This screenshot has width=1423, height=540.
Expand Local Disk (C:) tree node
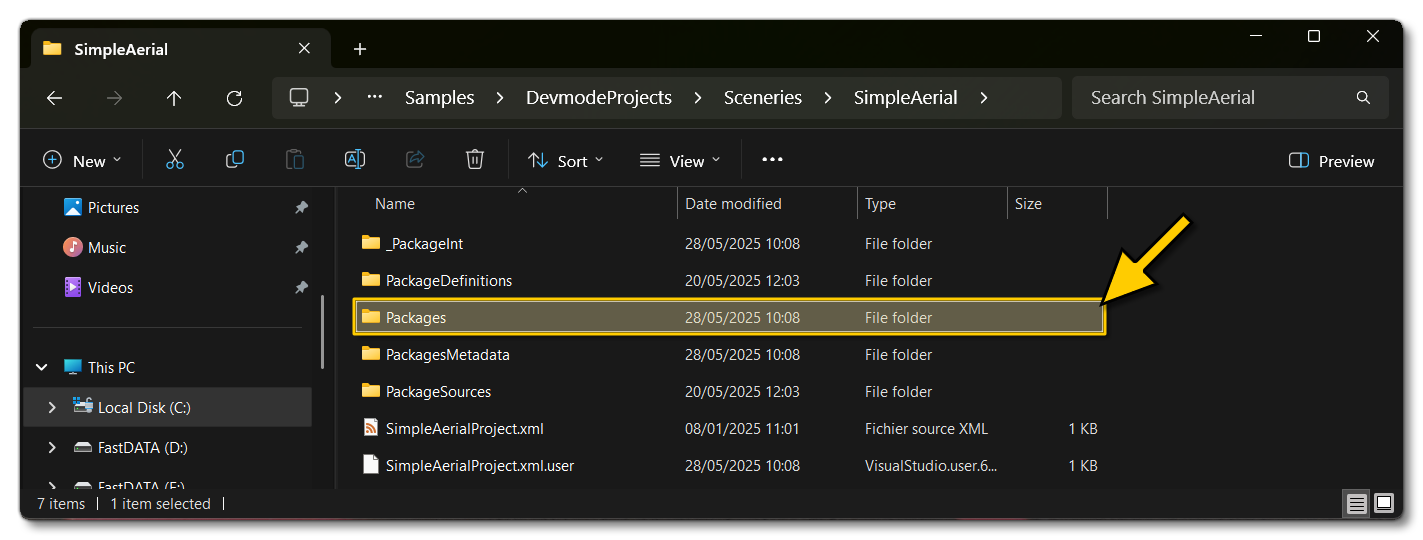click(x=52, y=408)
